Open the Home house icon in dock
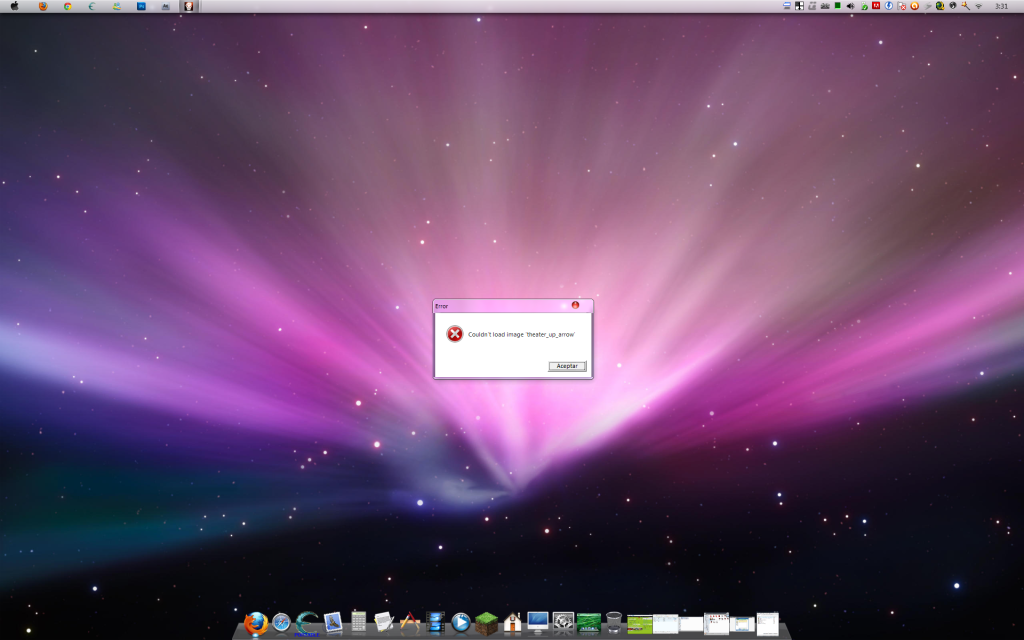The height and width of the screenshot is (640, 1024). pyautogui.click(x=512, y=623)
